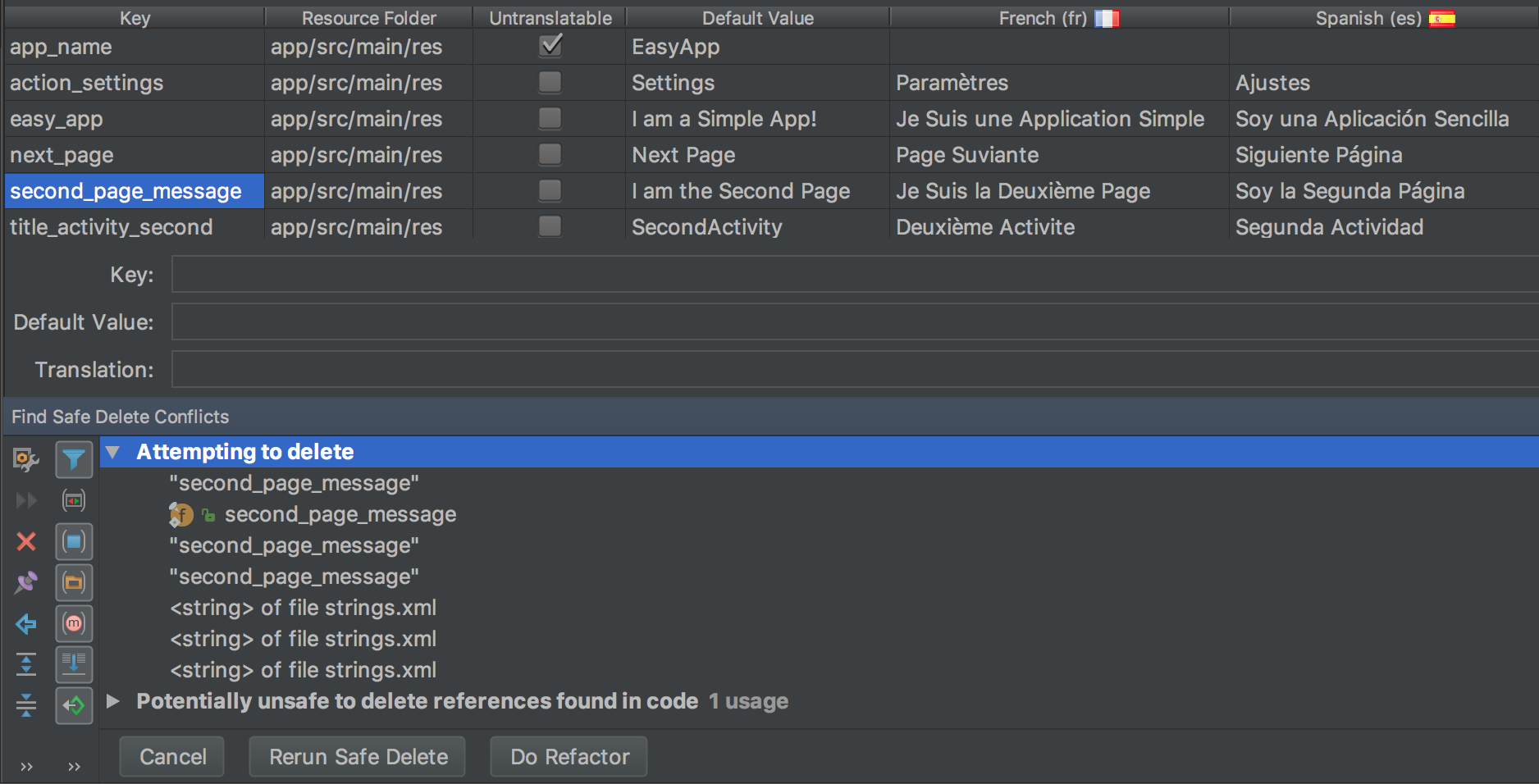Click the Do Refactor button

pyautogui.click(x=568, y=756)
